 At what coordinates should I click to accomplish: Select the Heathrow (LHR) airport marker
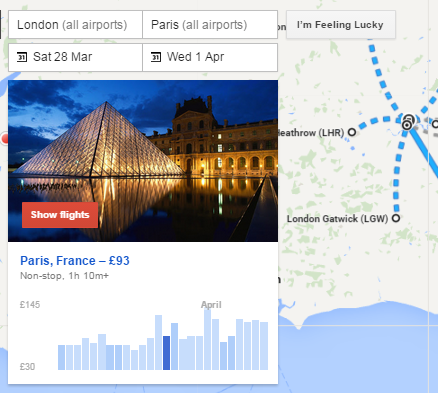(x=352, y=132)
